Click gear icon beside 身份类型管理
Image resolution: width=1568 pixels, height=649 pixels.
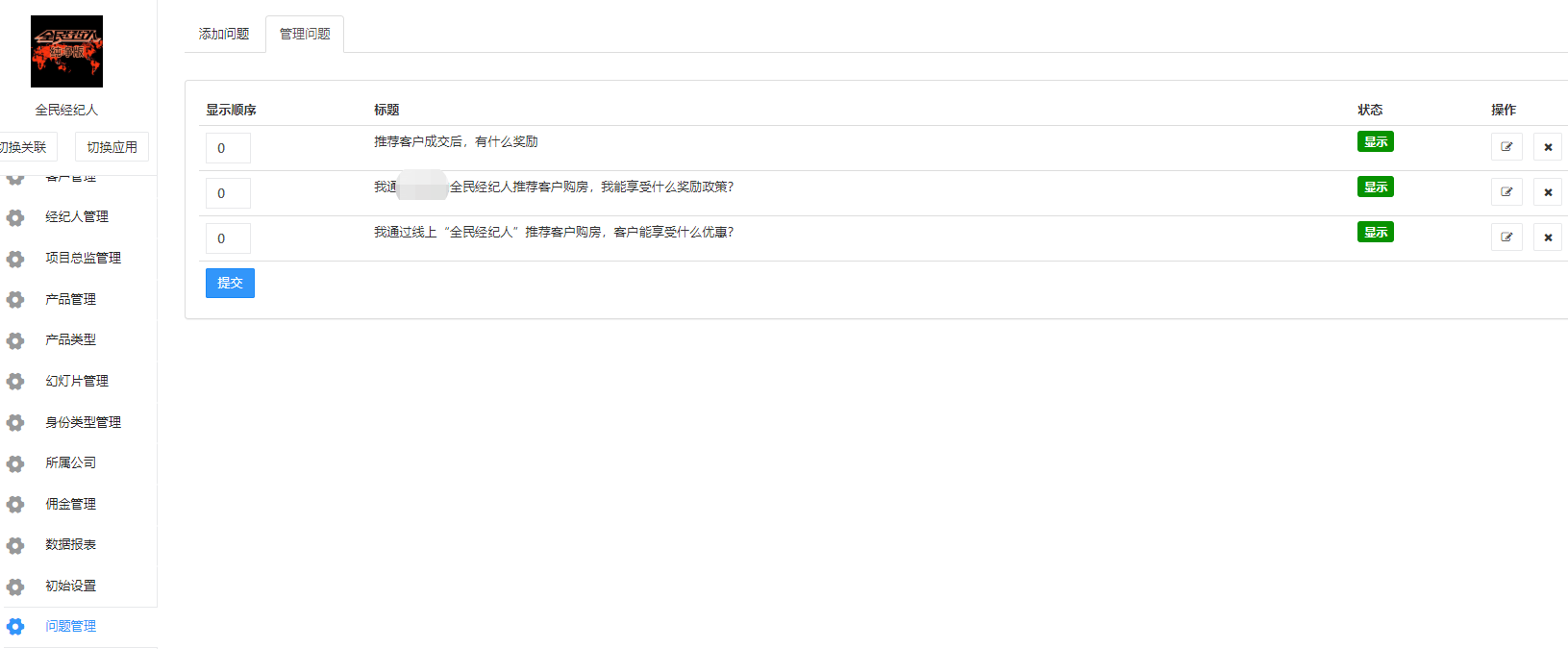tap(15, 423)
